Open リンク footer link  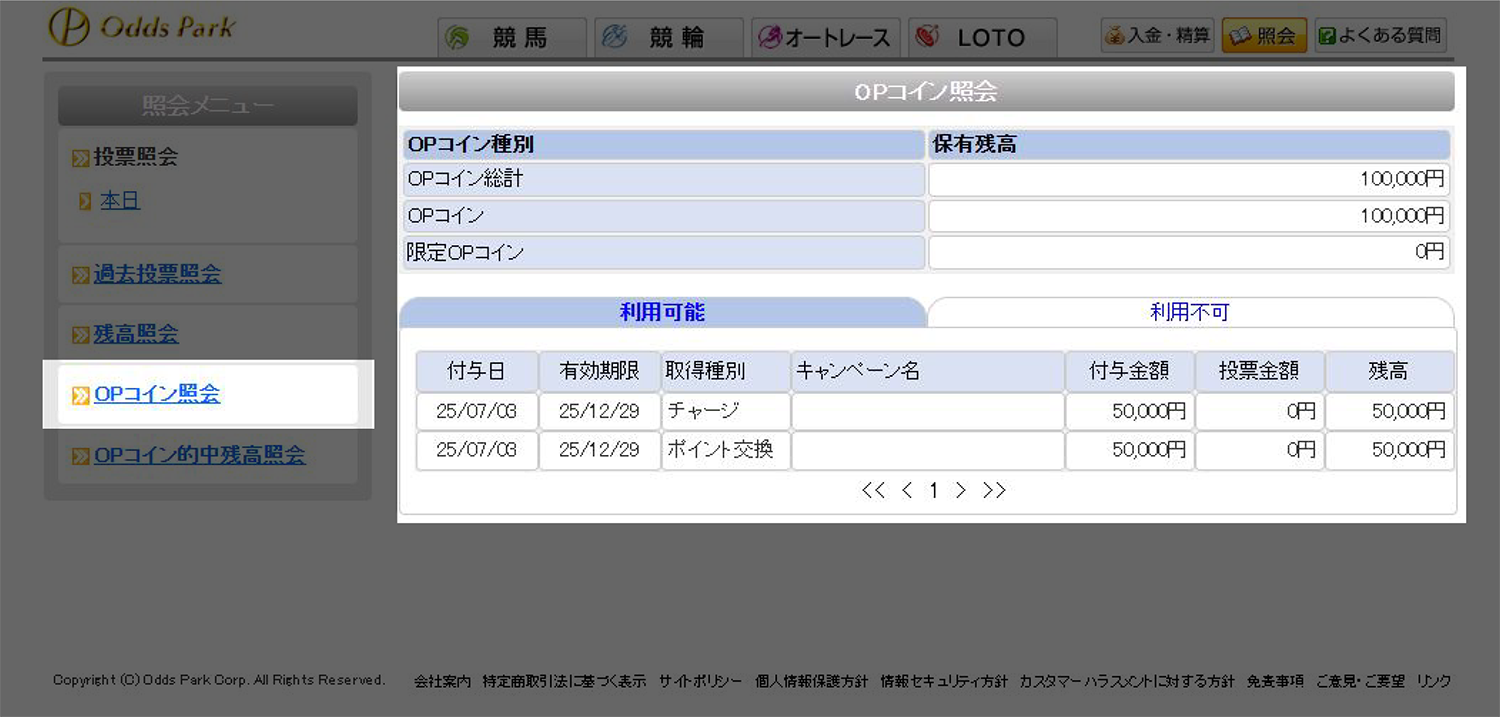click(x=1434, y=681)
